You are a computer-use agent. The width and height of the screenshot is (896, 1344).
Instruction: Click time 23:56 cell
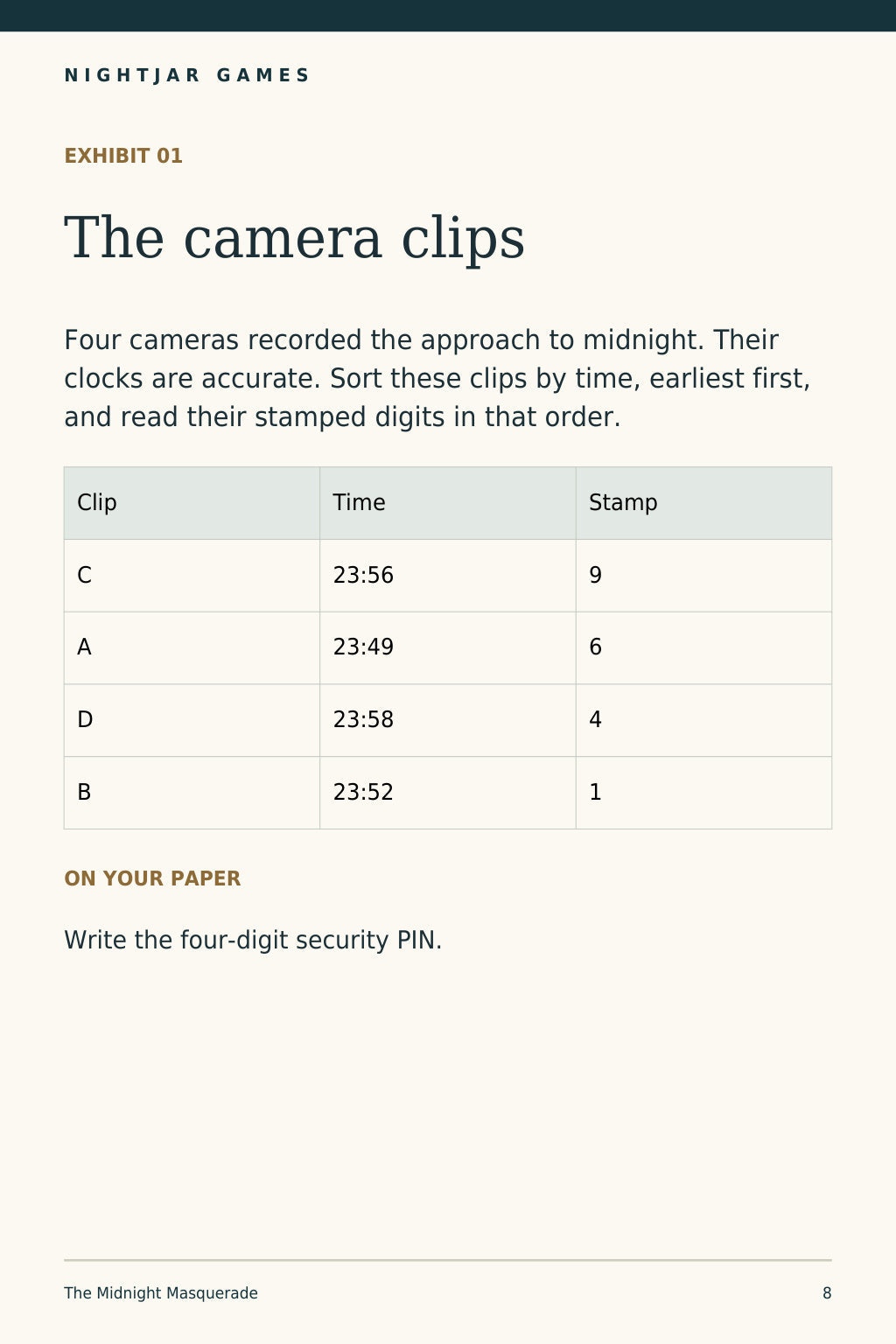(x=448, y=576)
